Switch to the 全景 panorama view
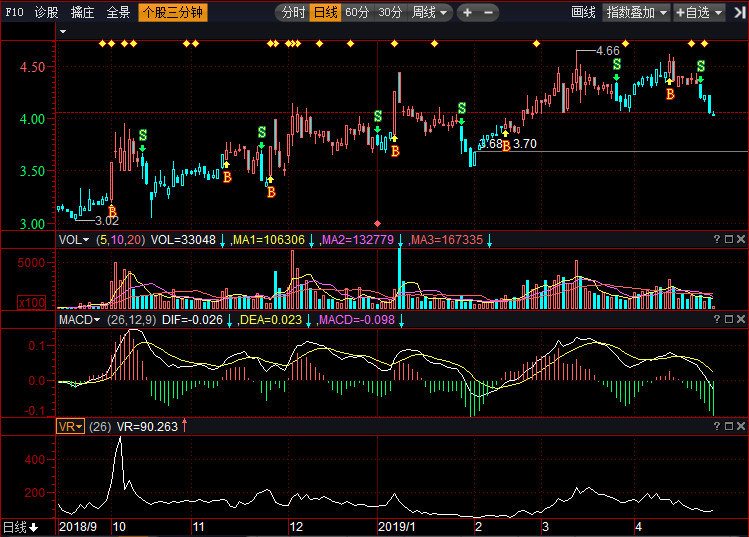 point(118,12)
